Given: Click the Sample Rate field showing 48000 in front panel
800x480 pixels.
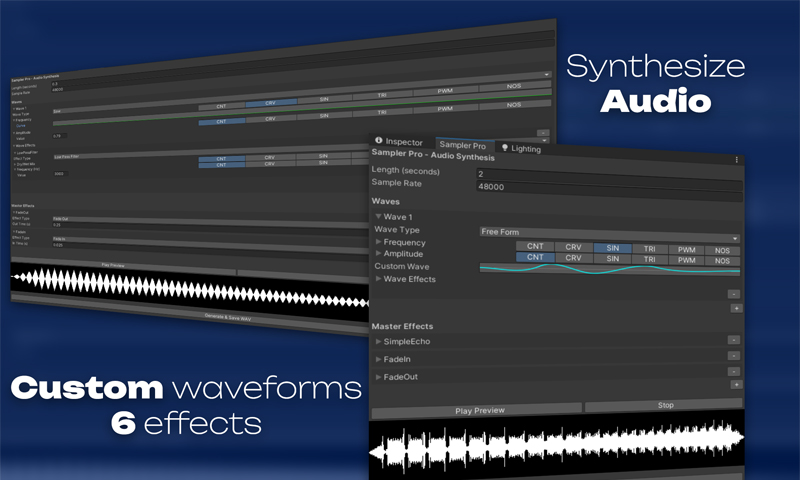Looking at the screenshot, I should 609,187.
